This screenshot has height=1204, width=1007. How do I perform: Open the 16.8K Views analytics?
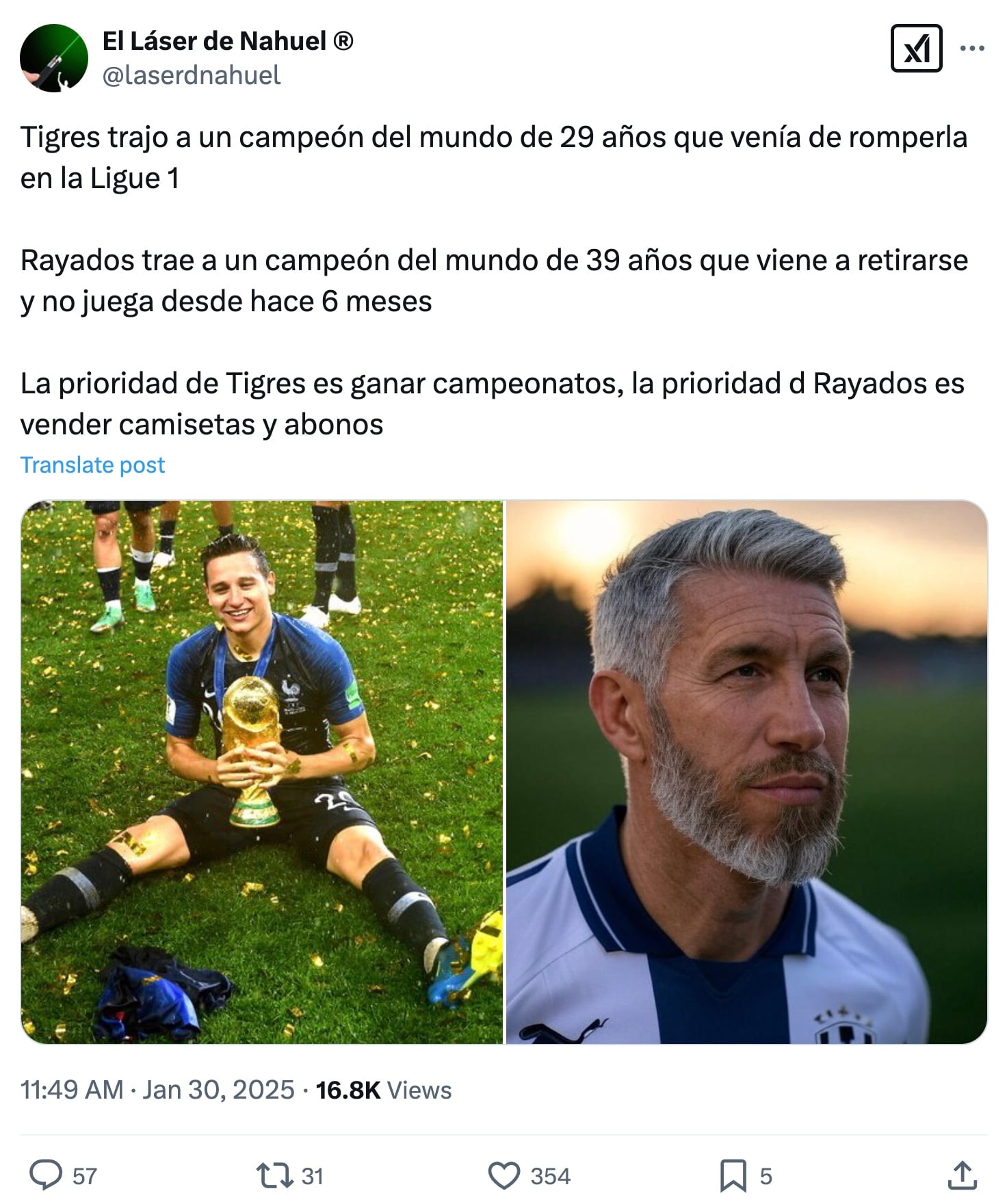(x=383, y=1090)
